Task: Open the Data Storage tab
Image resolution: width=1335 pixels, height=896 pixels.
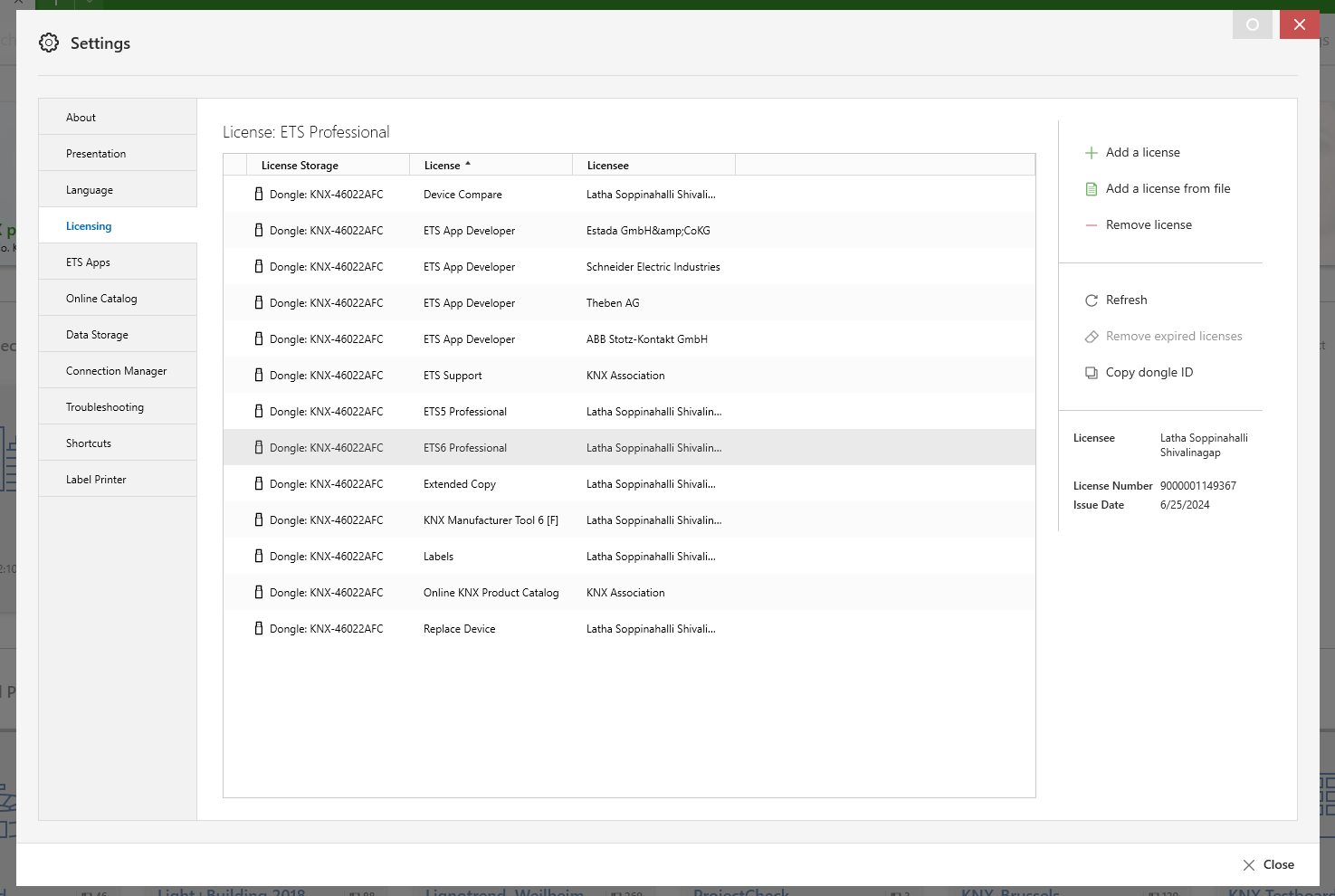Action: [118, 334]
